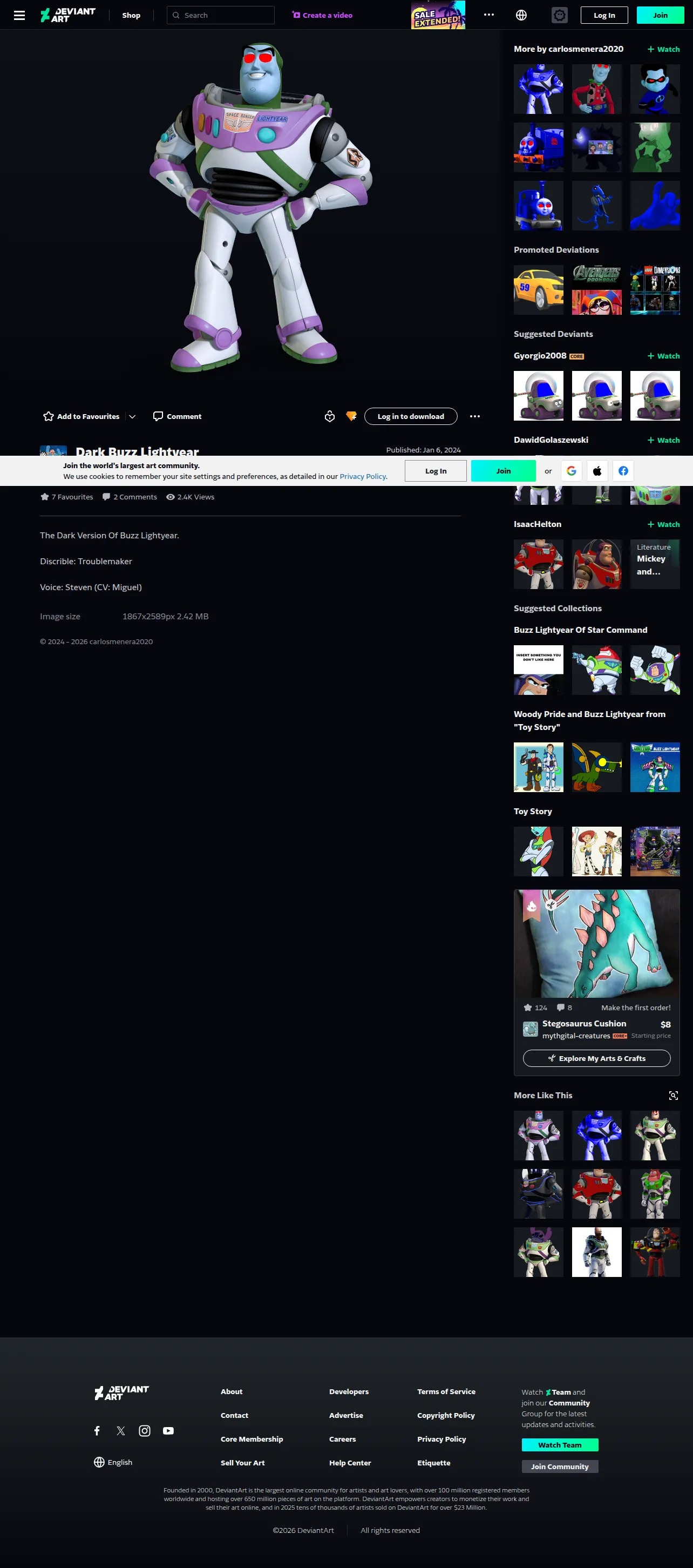Click the '2 Comments' count text
This screenshot has width=693, height=1568.
click(x=135, y=497)
